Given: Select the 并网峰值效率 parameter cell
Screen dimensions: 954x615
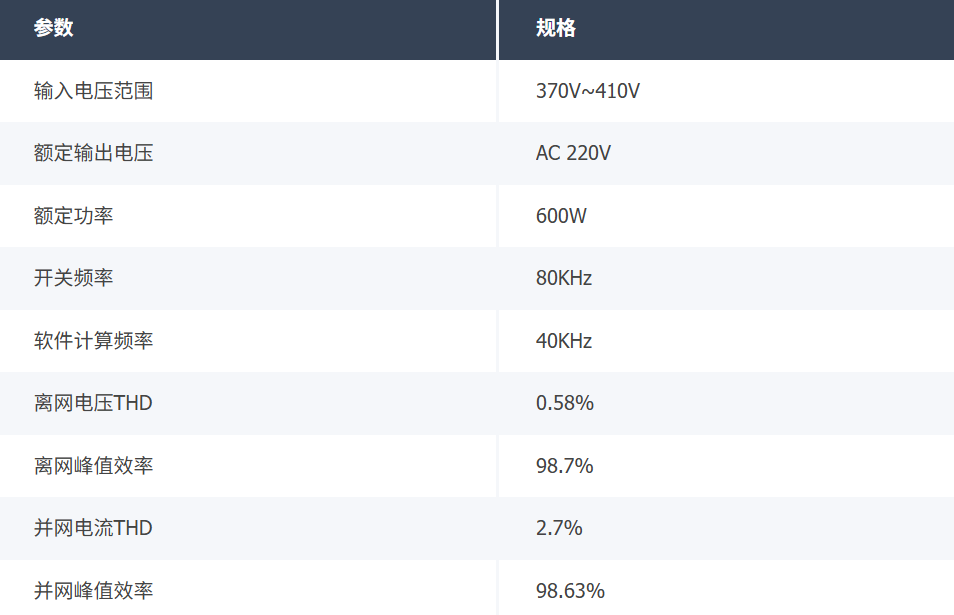Looking at the screenshot, I should [x=93, y=591].
